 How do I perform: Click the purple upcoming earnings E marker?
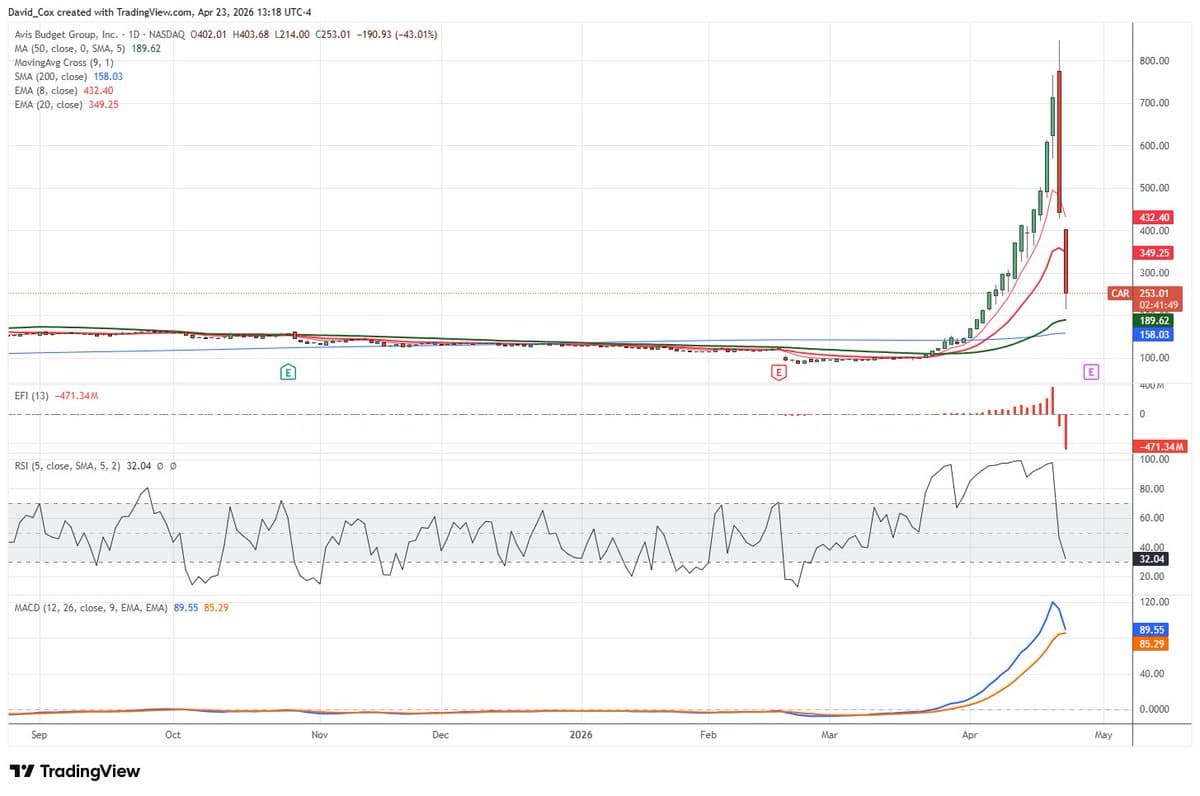pyautogui.click(x=1091, y=372)
